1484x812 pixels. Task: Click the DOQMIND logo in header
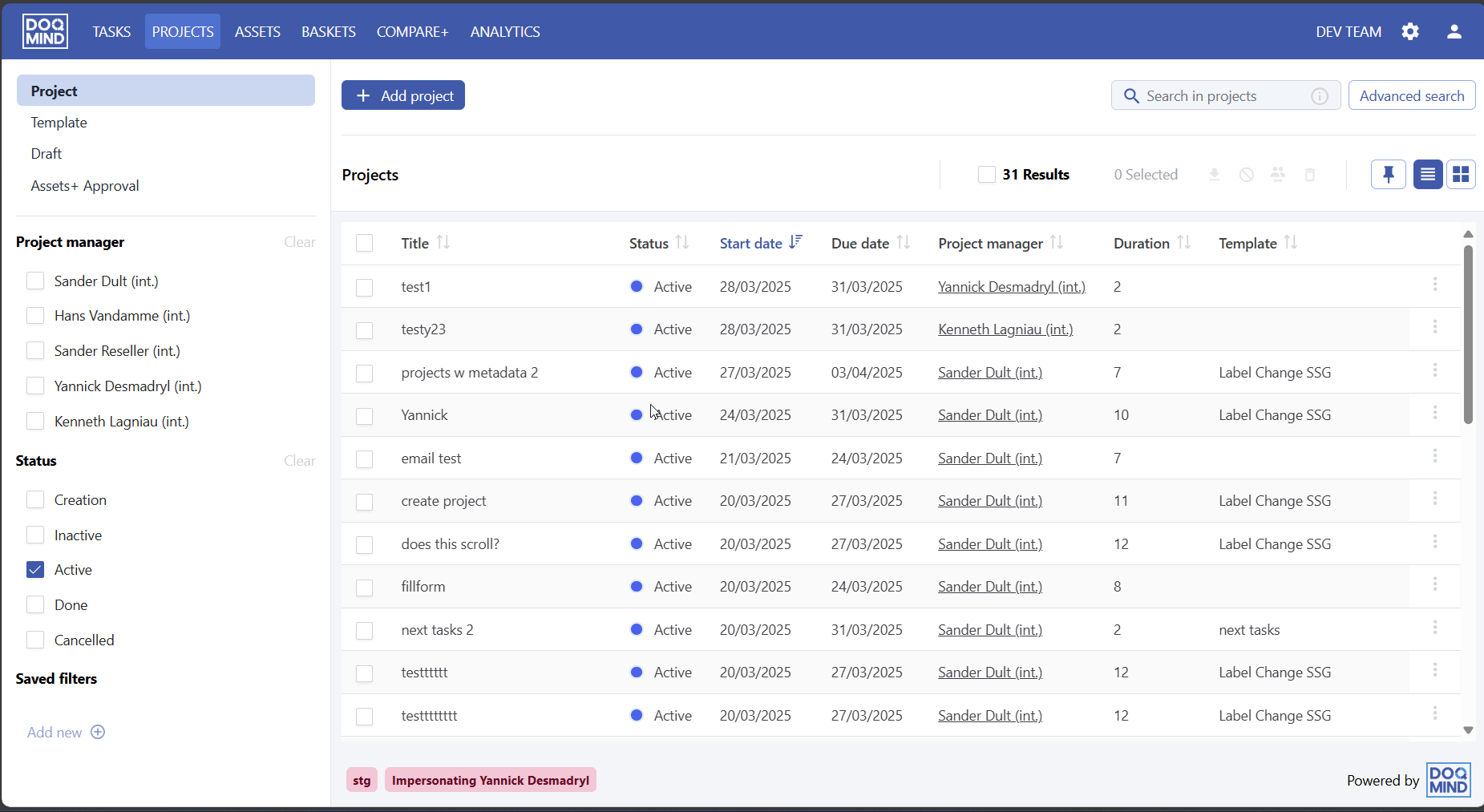click(x=45, y=31)
